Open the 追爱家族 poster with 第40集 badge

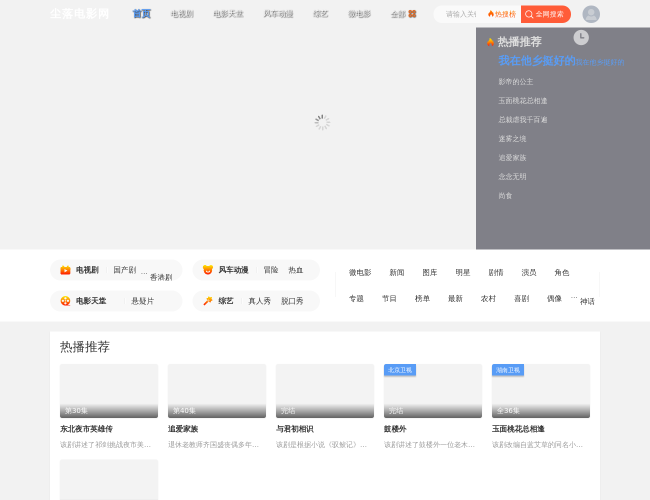point(217,391)
